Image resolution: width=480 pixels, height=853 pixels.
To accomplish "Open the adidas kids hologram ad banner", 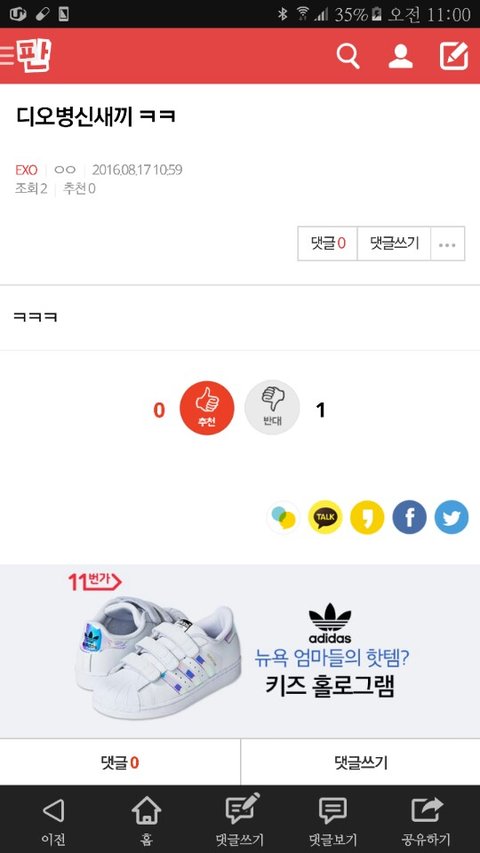I will 240,651.
